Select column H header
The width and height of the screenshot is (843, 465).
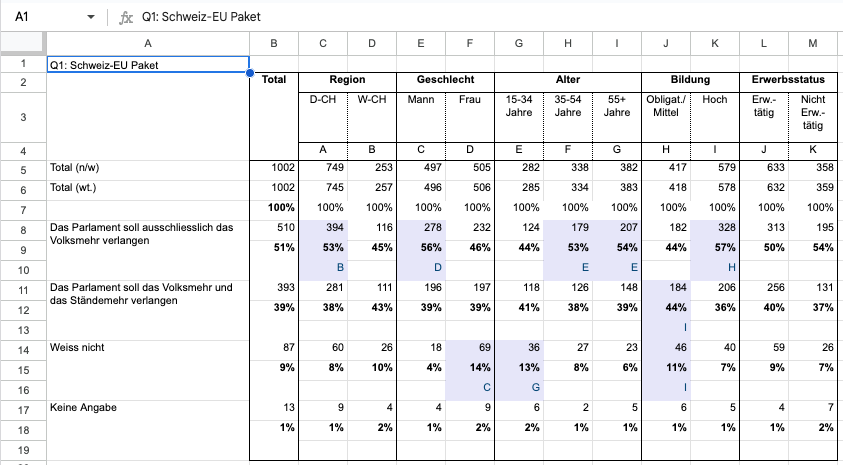(x=568, y=43)
